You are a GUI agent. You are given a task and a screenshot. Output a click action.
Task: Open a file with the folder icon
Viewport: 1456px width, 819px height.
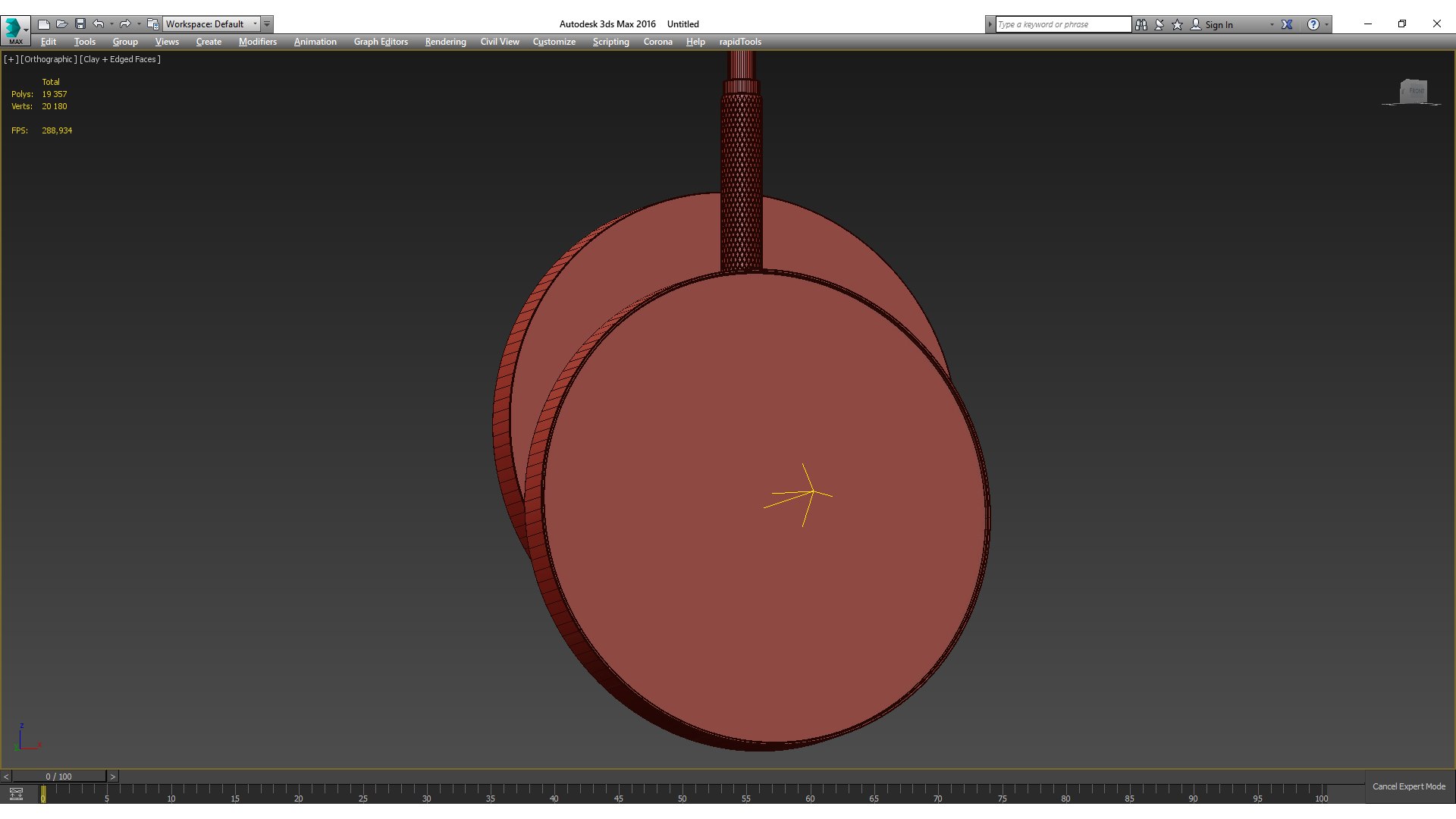(62, 24)
